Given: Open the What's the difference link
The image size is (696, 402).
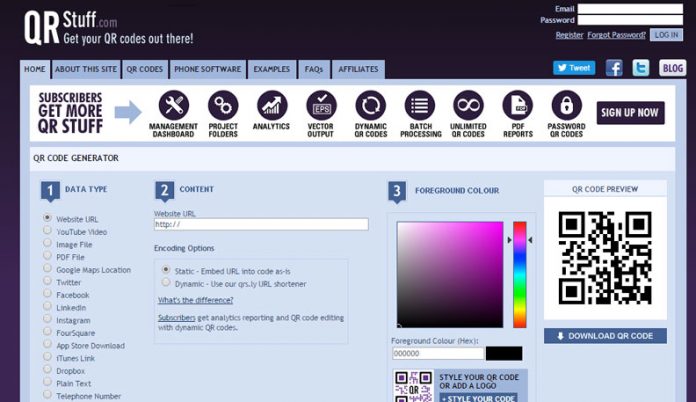Looking at the screenshot, I should pos(195,300).
